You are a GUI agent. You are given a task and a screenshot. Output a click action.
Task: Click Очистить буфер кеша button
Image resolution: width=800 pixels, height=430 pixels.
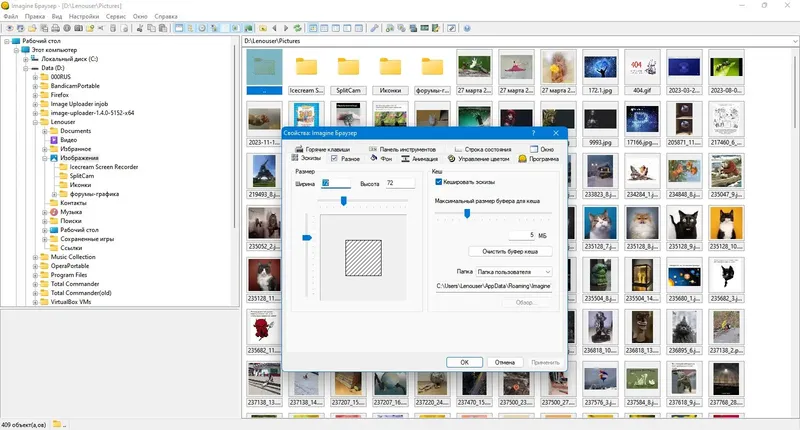tap(510, 251)
